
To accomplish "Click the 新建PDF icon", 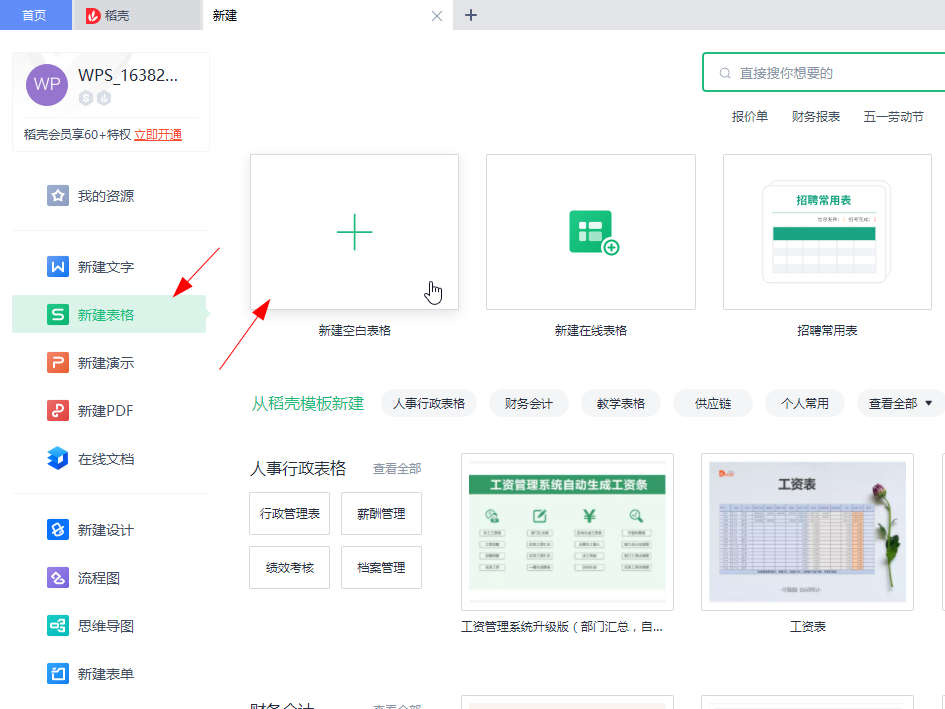I will pyautogui.click(x=58, y=411).
